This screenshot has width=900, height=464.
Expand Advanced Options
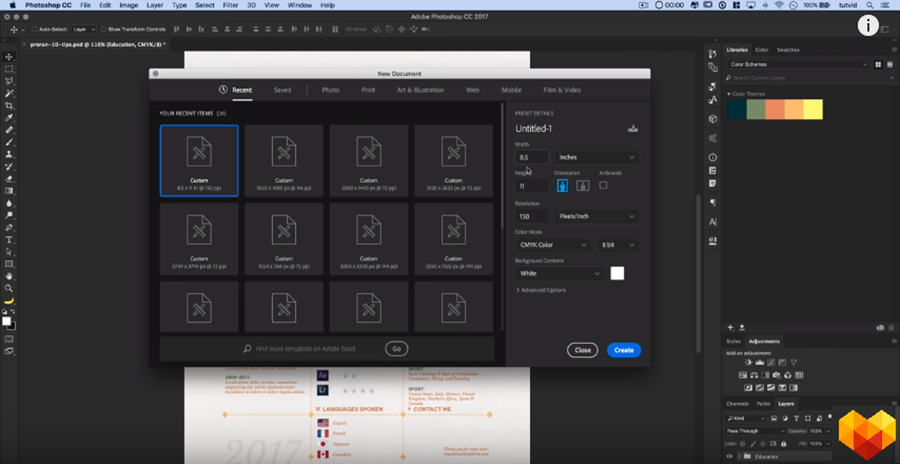click(541, 290)
